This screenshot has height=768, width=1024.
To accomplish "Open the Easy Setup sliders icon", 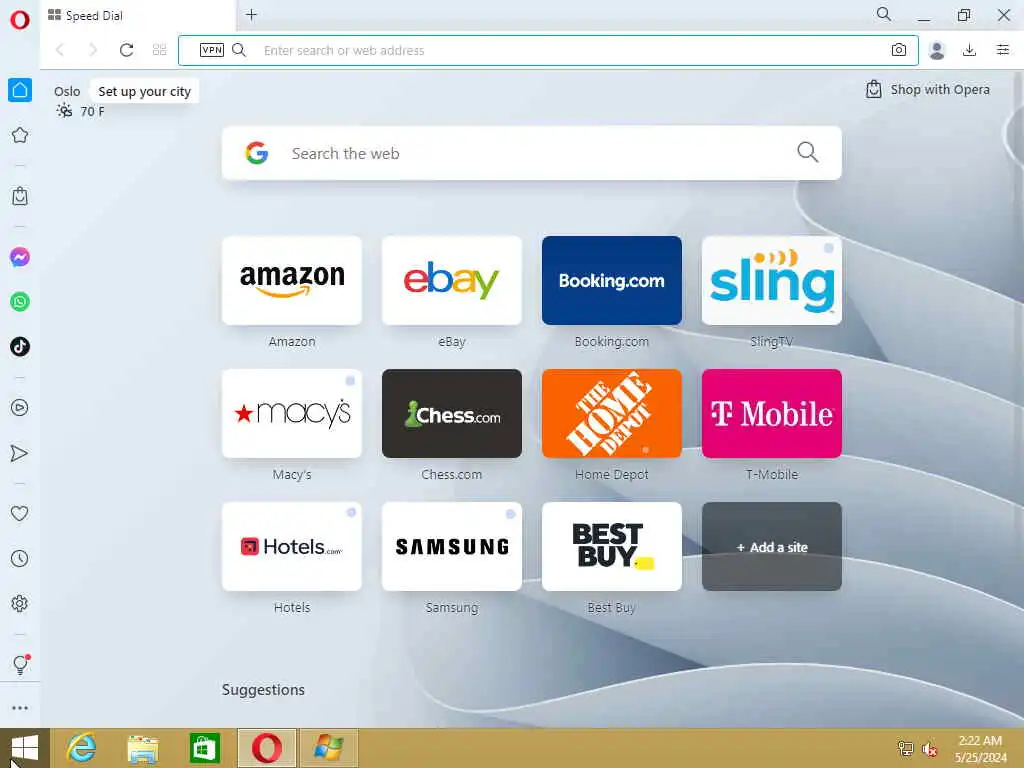I will (x=1003, y=50).
